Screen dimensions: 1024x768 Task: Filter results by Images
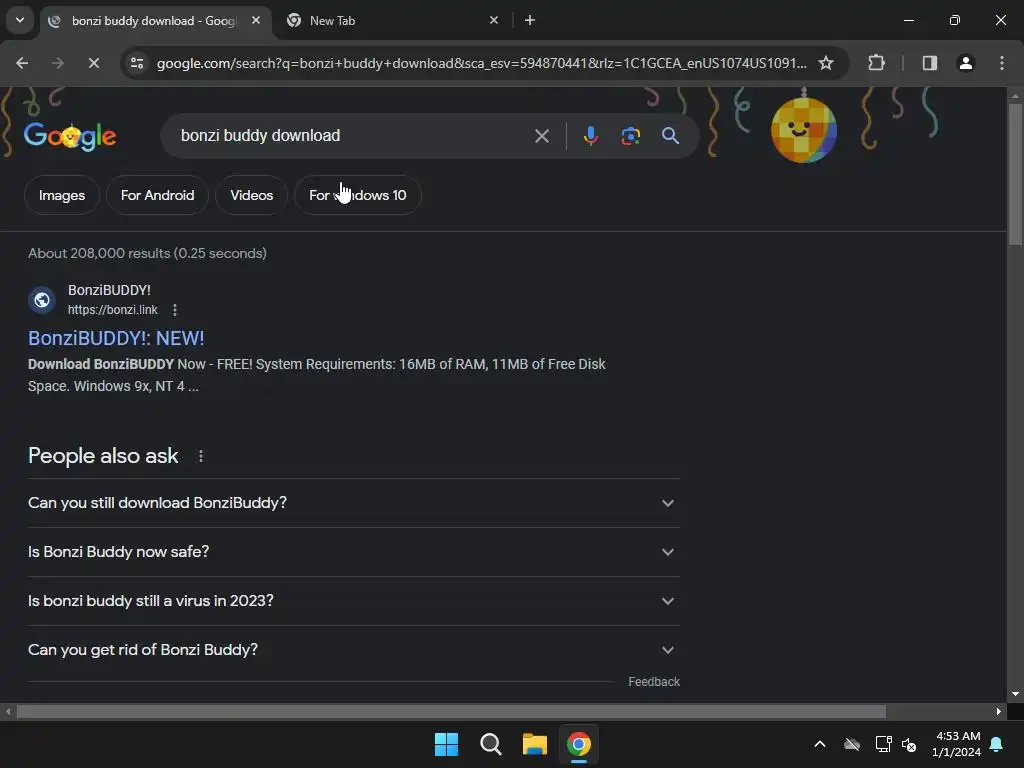click(x=61, y=195)
